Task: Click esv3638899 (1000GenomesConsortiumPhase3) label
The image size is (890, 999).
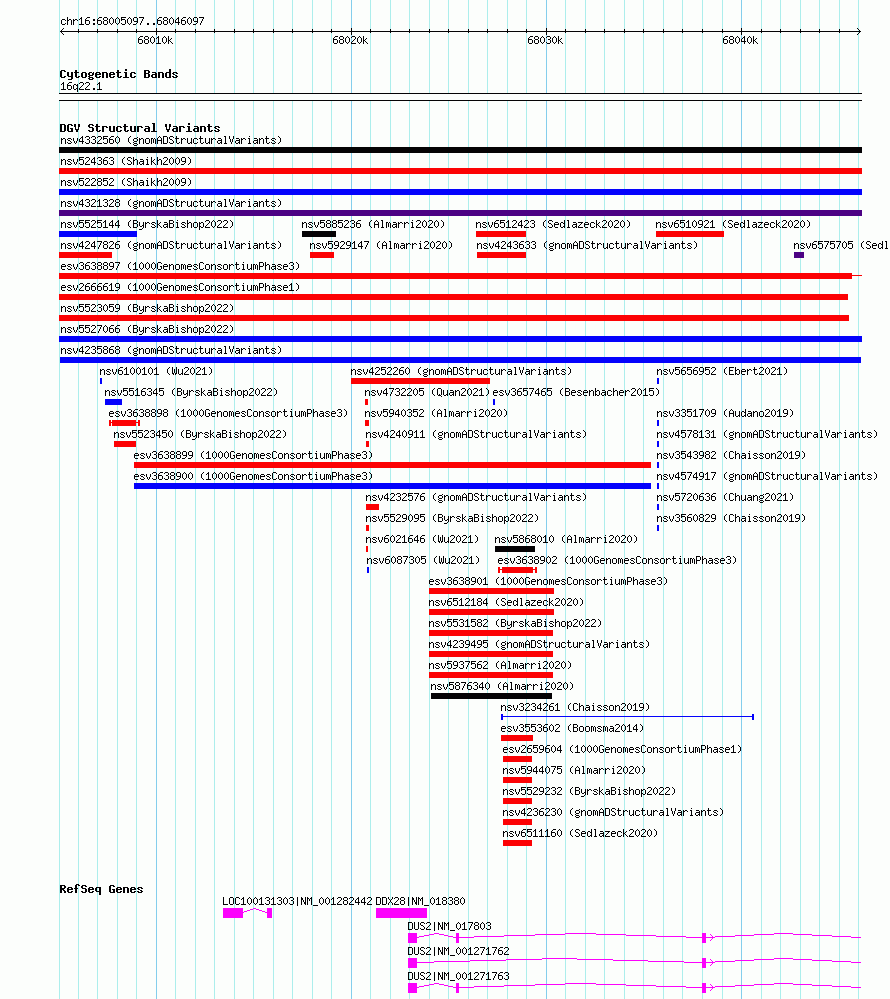Action: 253,456
